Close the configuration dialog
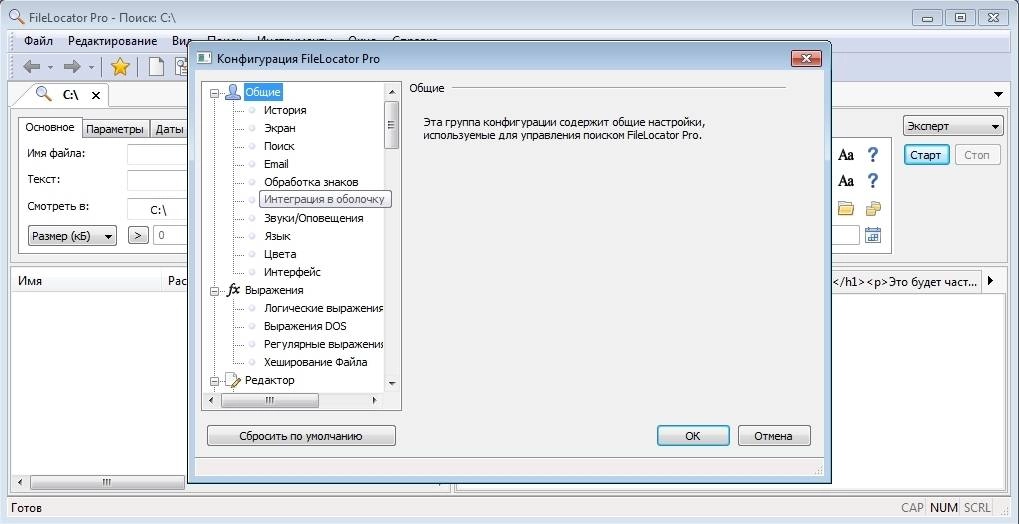This screenshot has height=524, width=1019. [x=806, y=59]
